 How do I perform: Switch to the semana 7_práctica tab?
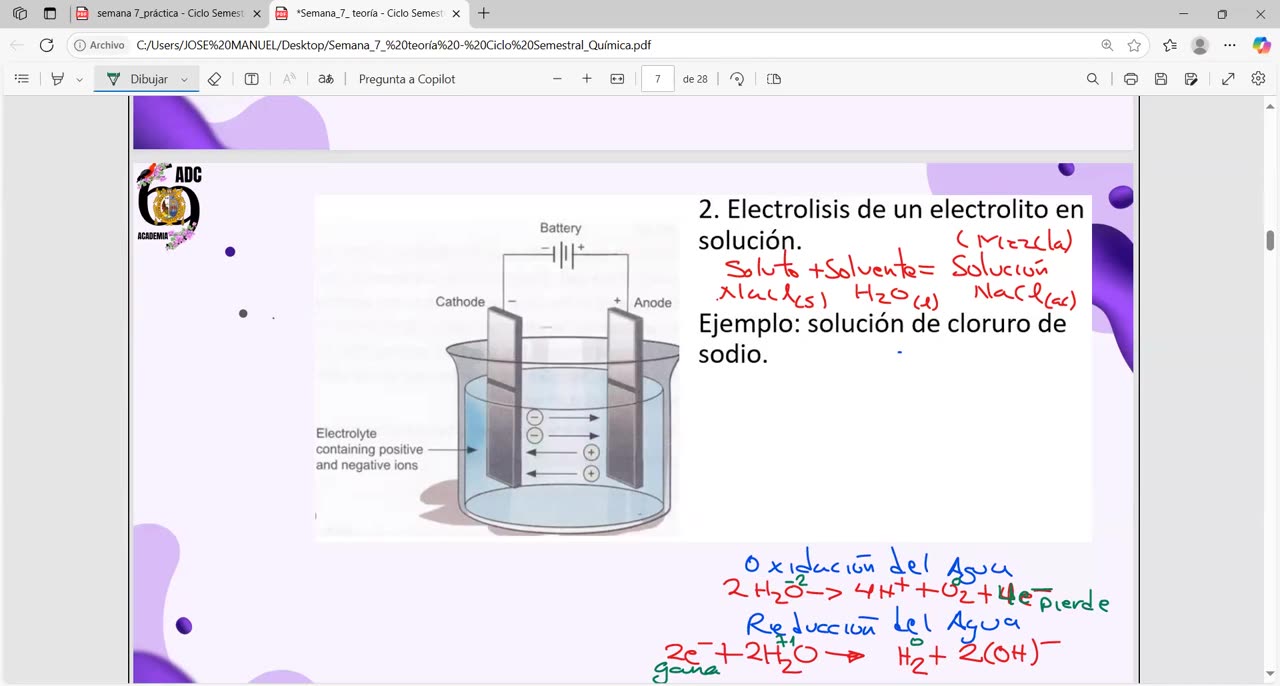tap(170, 14)
